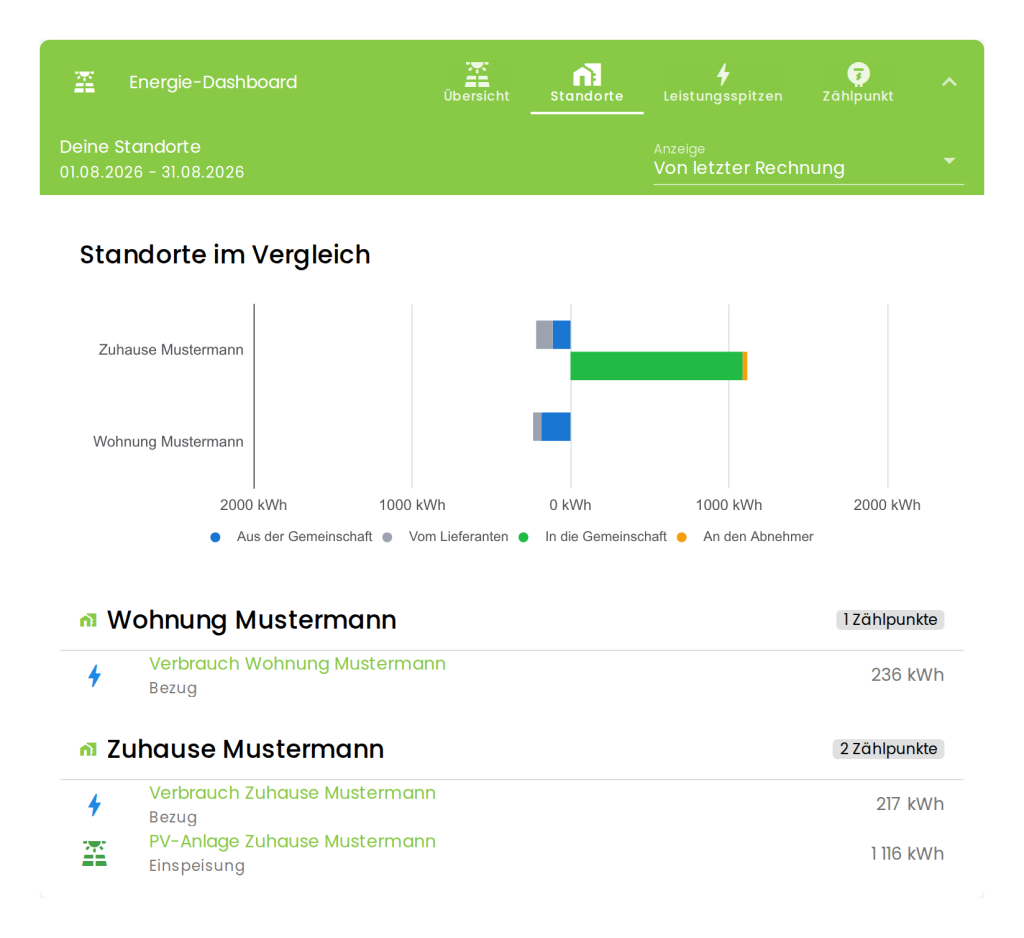Click the '217 kWh' value
1024x938 pixels.
910,804
